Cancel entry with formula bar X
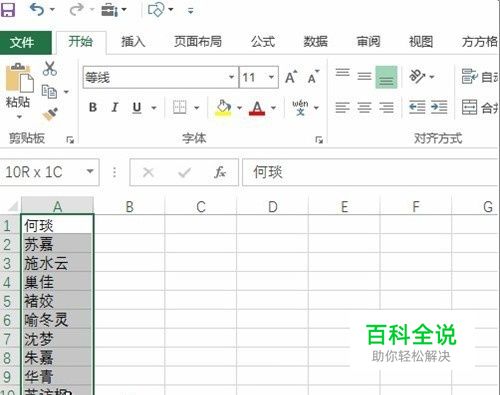Image resolution: width=500 pixels, height=395 pixels. pyautogui.click(x=148, y=172)
